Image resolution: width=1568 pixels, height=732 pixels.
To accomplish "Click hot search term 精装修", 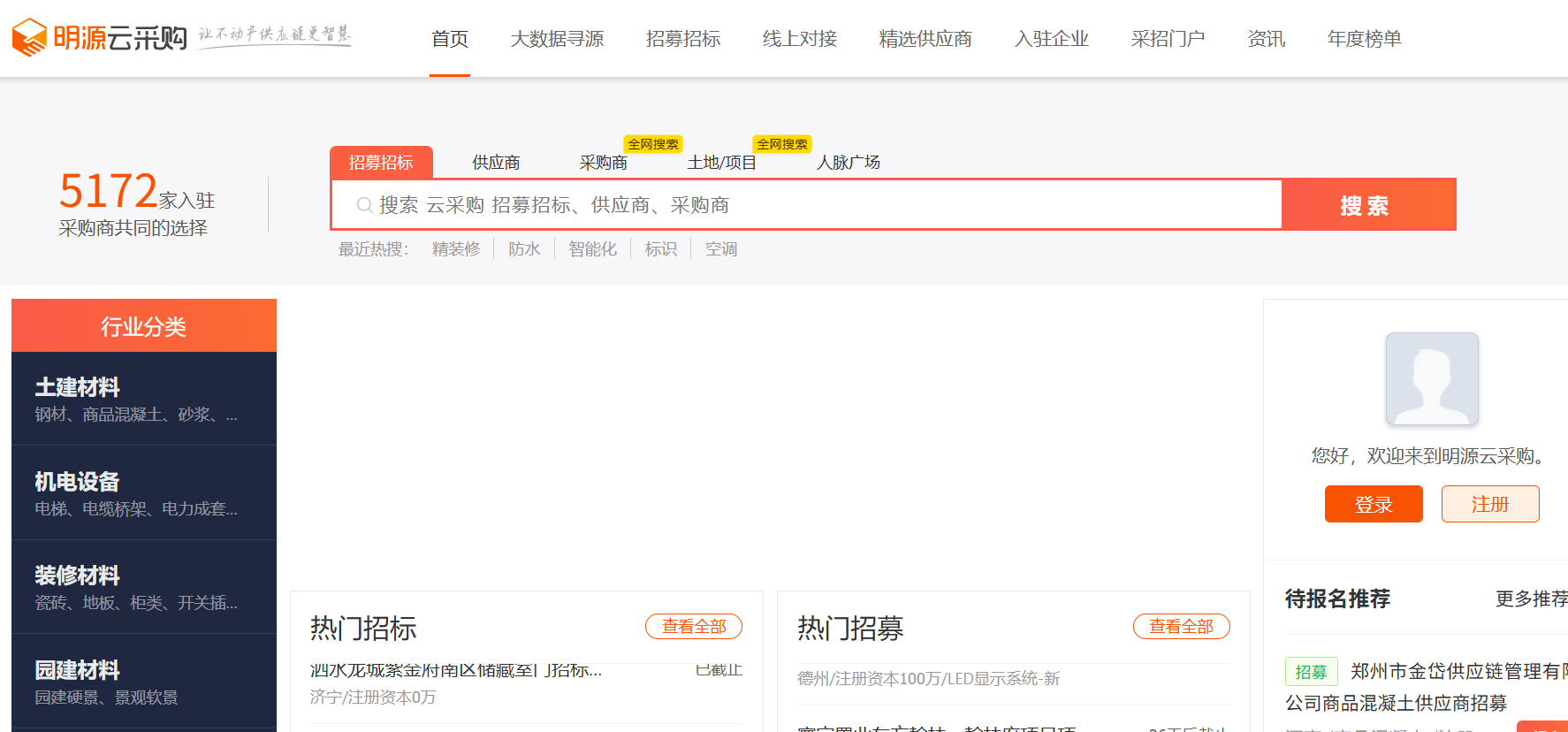I will [x=455, y=249].
